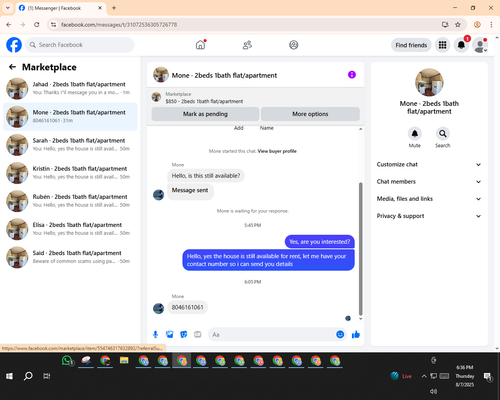The image size is (500, 400).
Task: Open the Jahad conversation
Action: [x=70, y=88]
